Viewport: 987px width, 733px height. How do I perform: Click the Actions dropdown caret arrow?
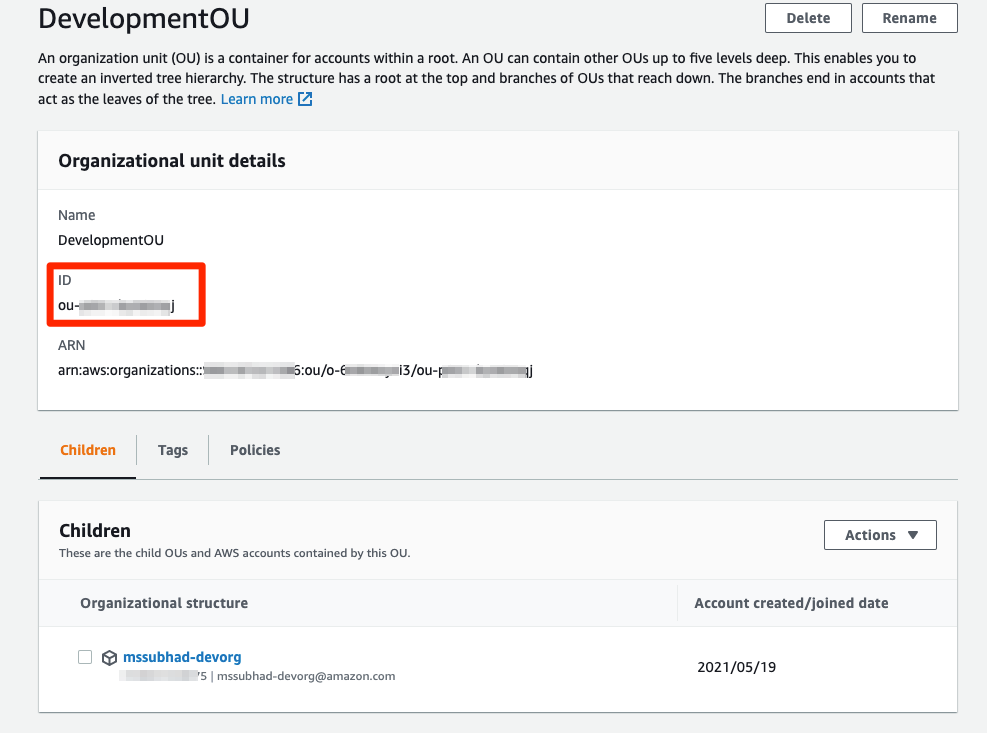(911, 535)
